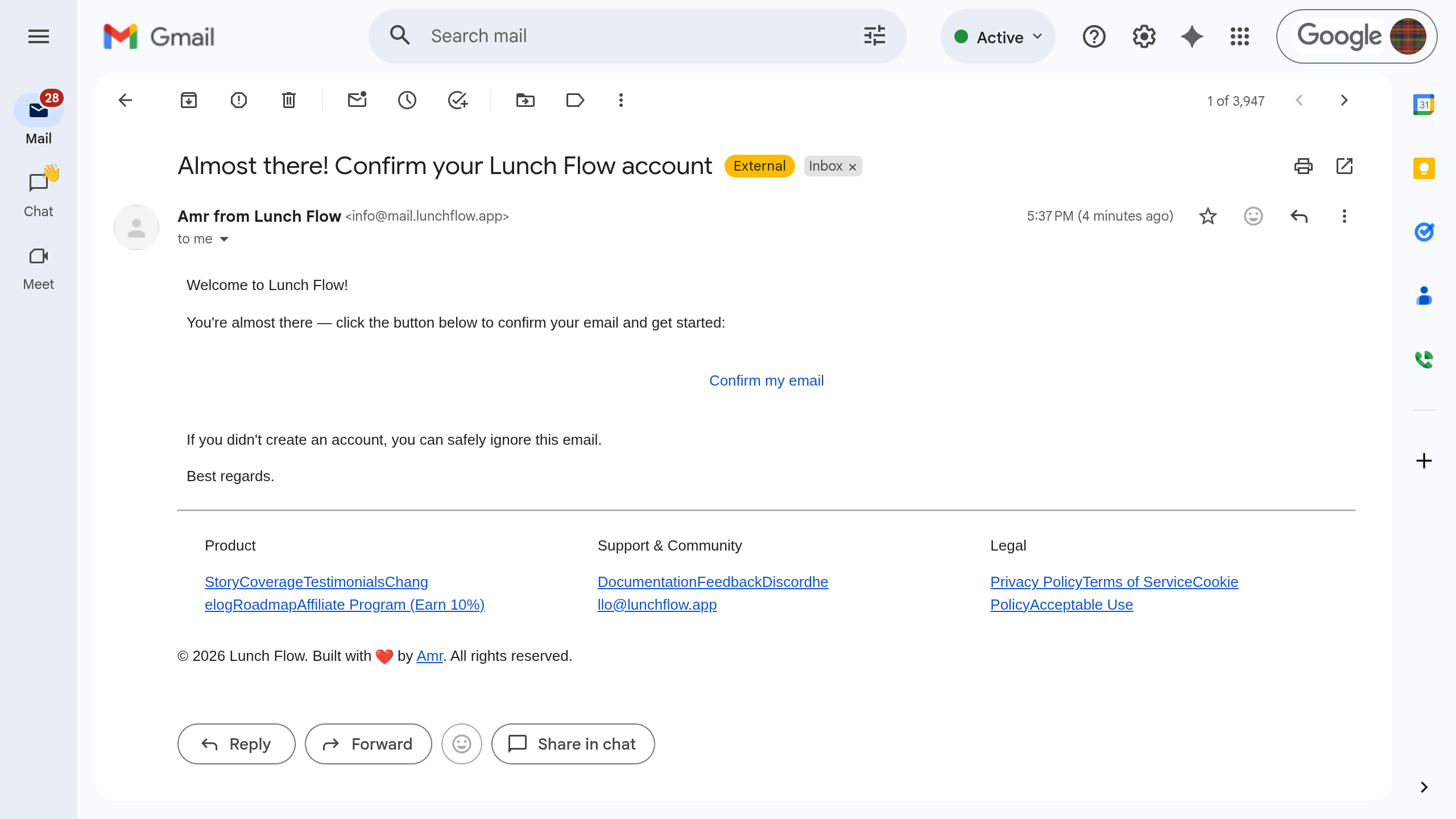Add an emoji reaction to the email
Screen dimensions: 1456x819
[x=1253, y=216]
